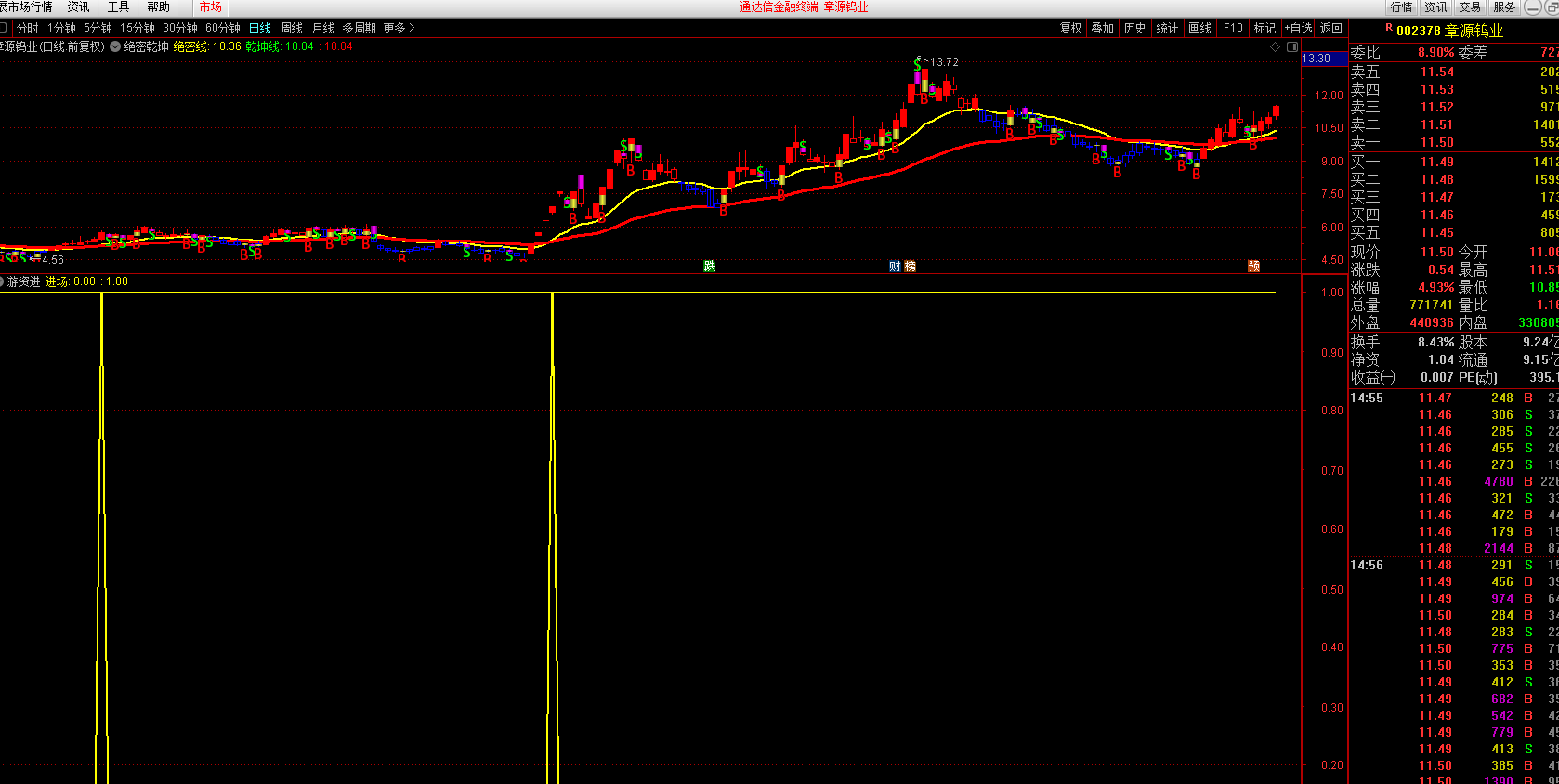Click the 外盘 value 440936

[1432, 322]
